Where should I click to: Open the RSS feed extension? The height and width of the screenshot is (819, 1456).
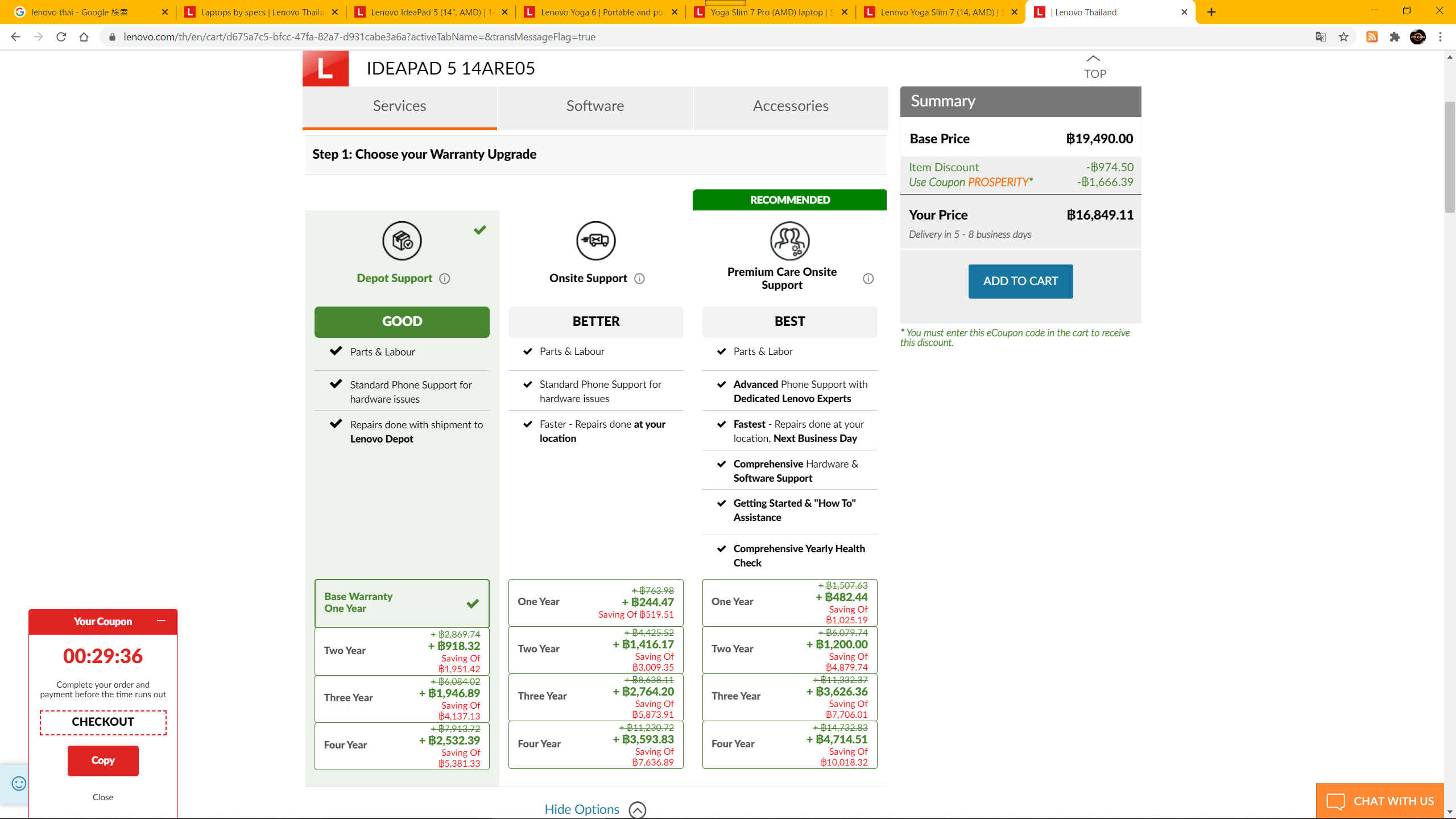1372,37
